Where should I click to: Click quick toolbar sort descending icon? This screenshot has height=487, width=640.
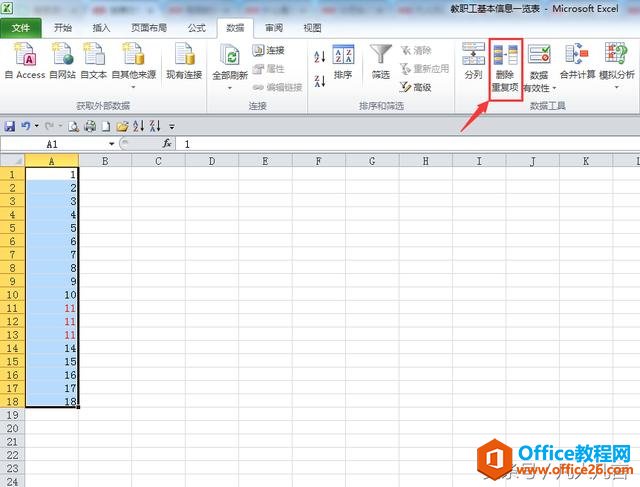[x=155, y=126]
